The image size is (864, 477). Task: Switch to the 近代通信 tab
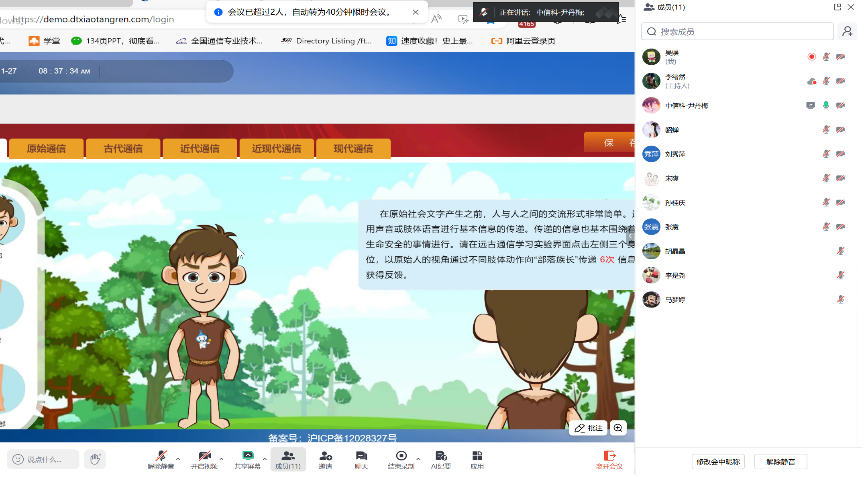(x=200, y=148)
